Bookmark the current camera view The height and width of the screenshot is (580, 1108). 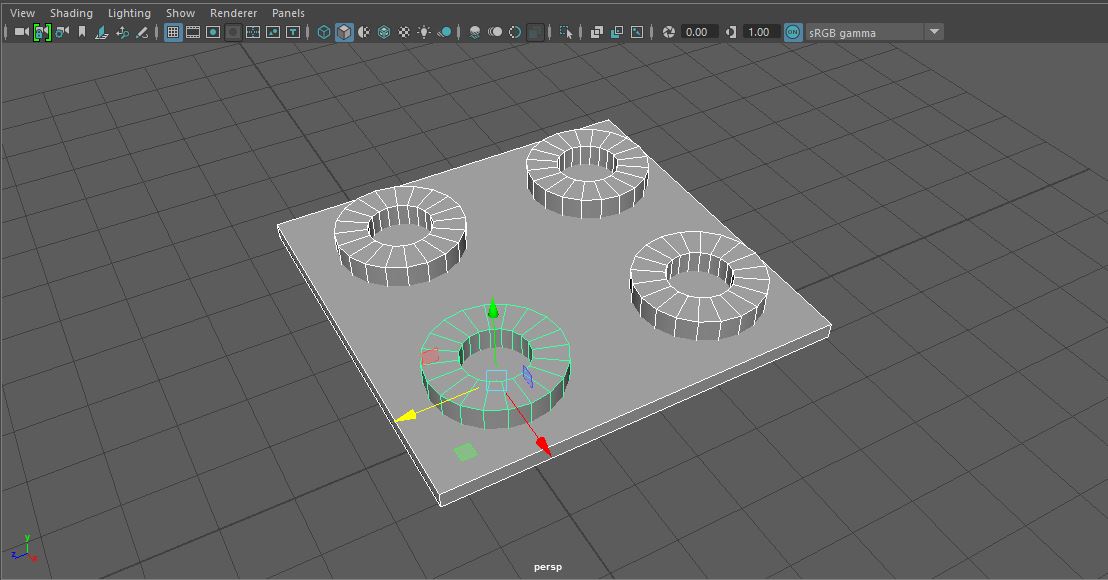80,32
